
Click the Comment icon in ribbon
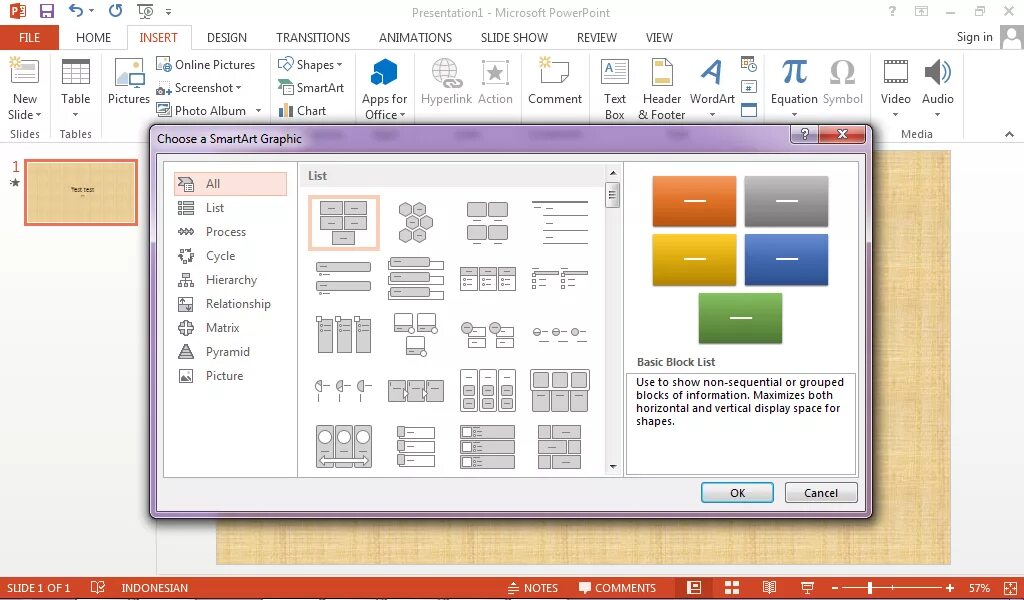[x=554, y=81]
